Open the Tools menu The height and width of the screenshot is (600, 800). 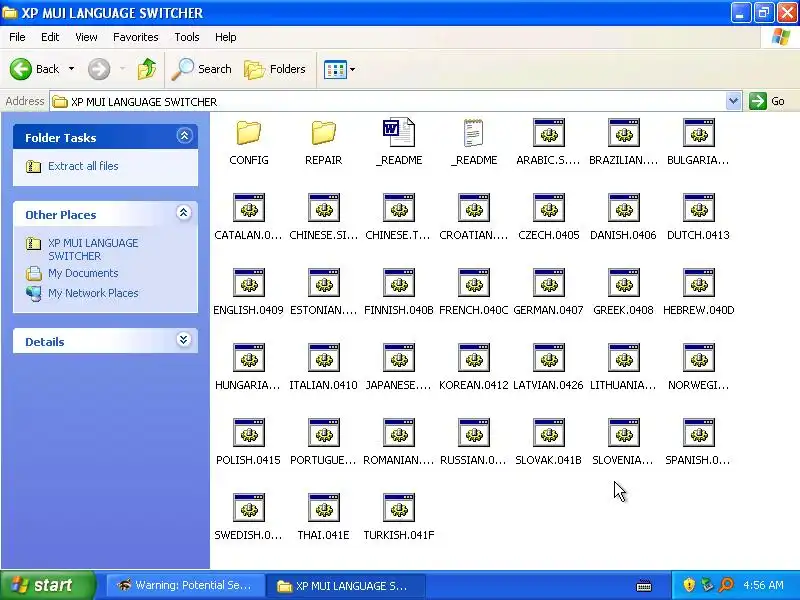tap(187, 37)
